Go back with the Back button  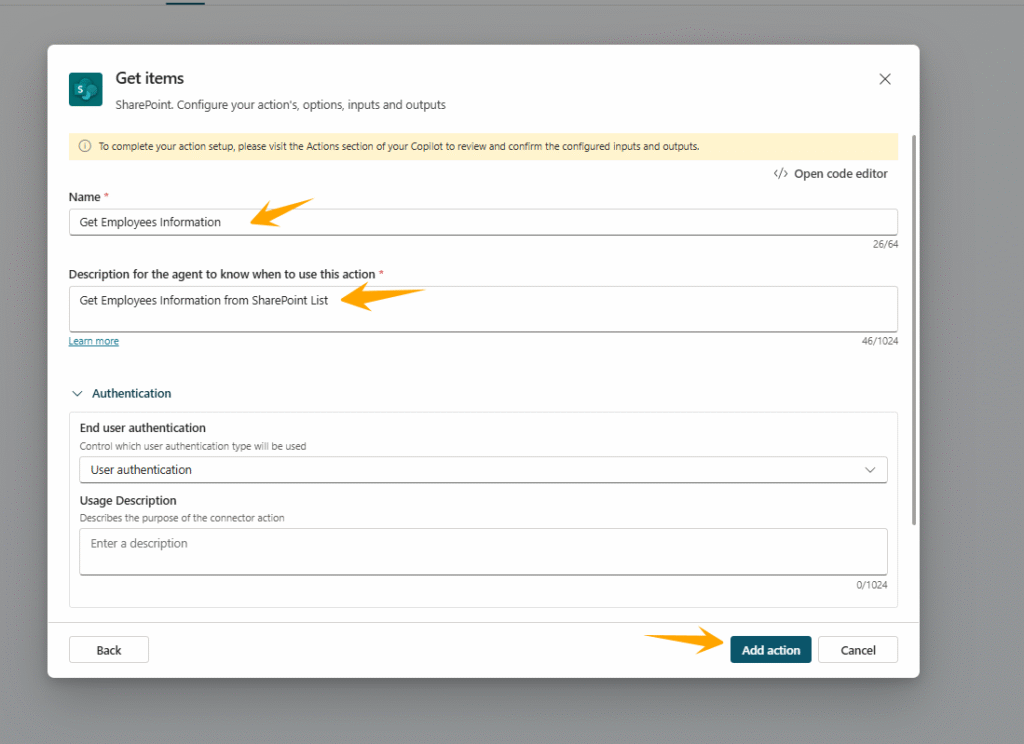108,650
